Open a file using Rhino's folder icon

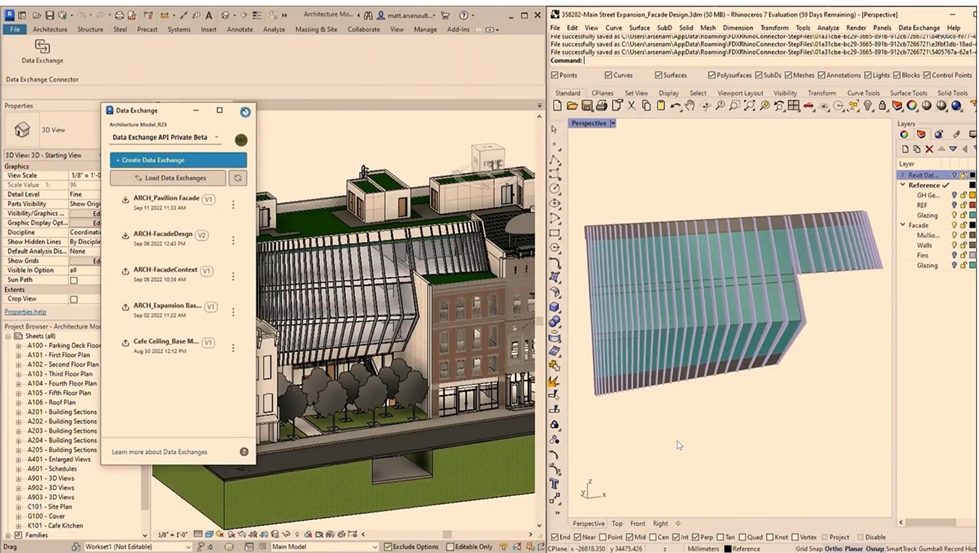click(x=572, y=106)
